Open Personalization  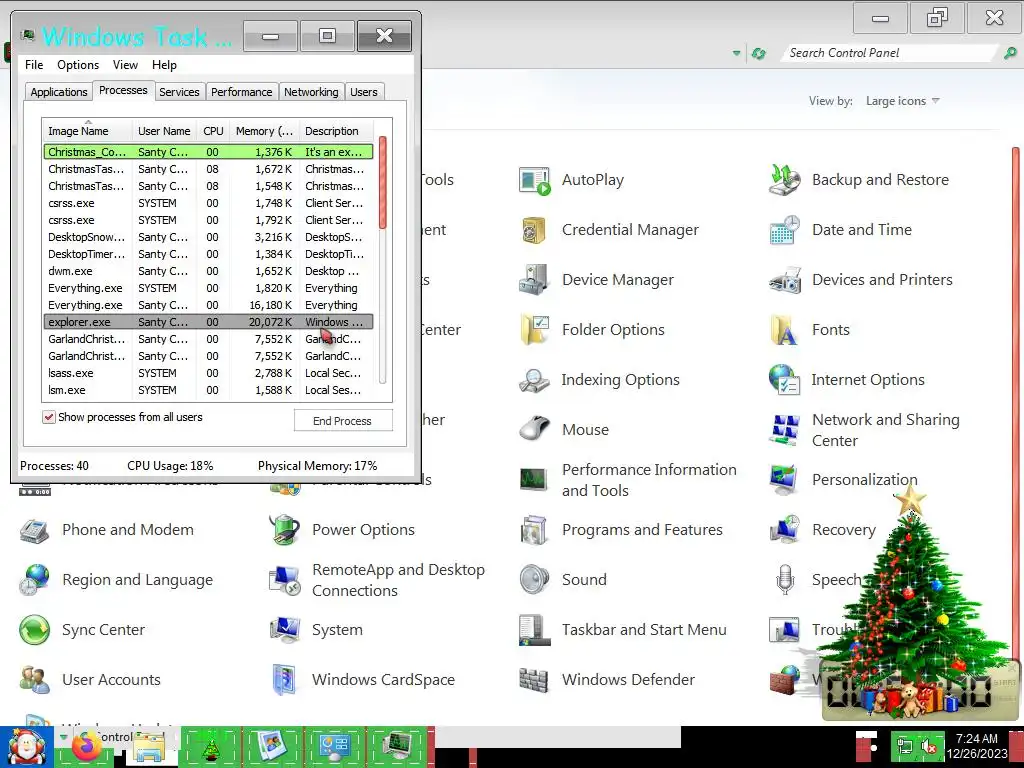pyautogui.click(x=843, y=480)
